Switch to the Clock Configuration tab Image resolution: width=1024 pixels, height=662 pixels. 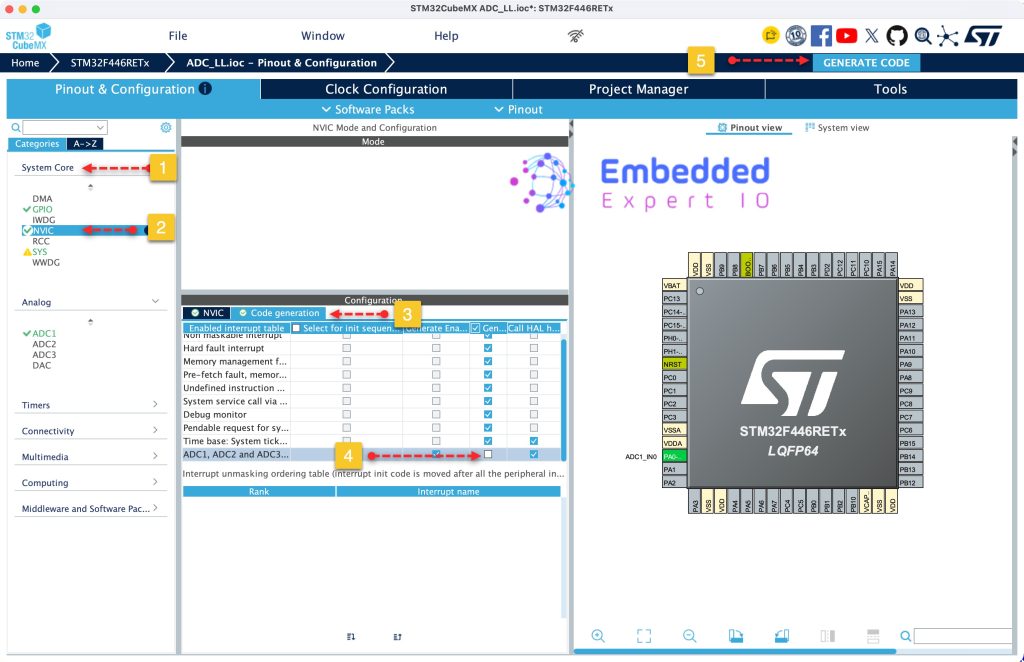386,89
